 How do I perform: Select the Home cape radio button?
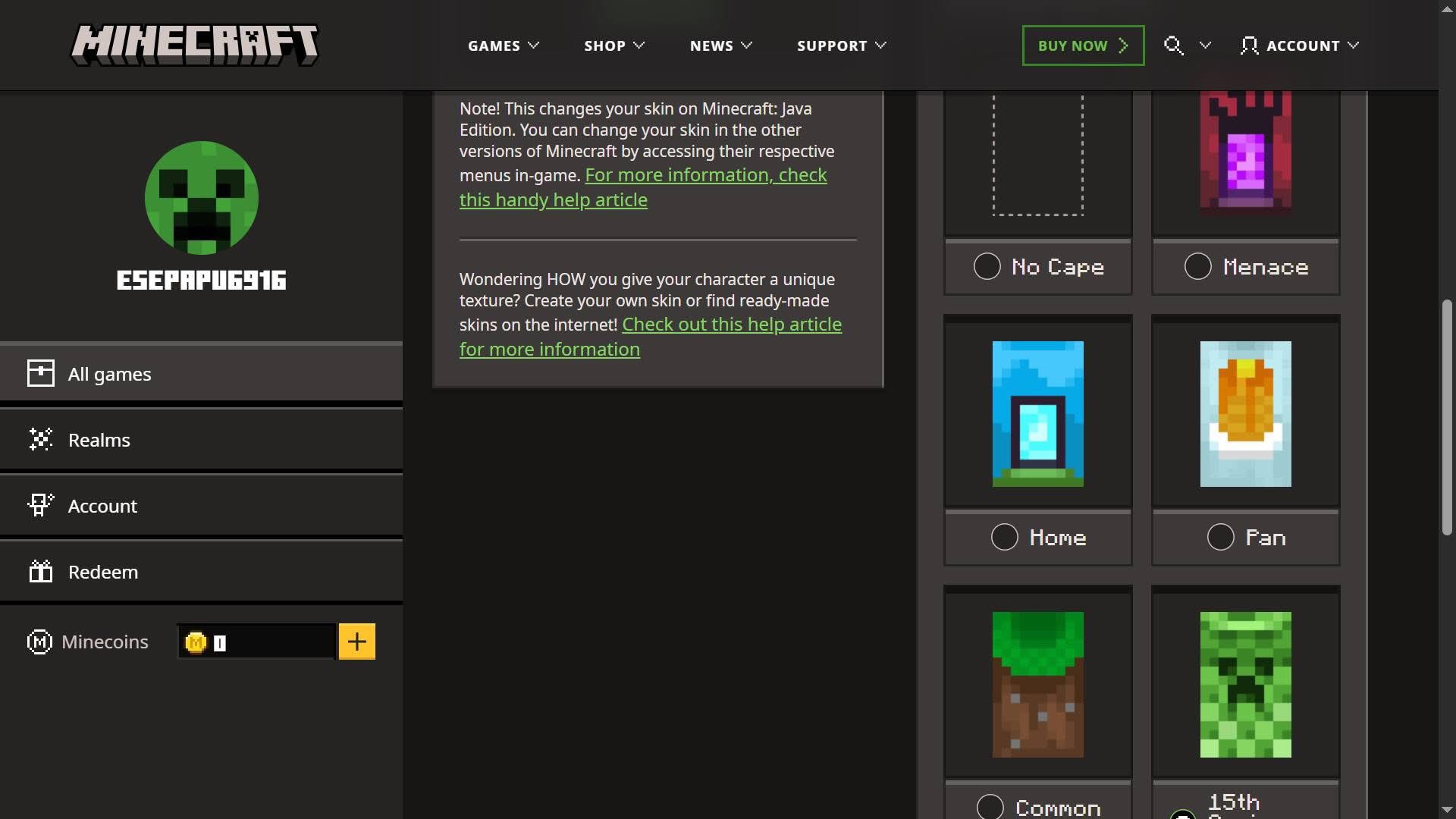(1005, 537)
